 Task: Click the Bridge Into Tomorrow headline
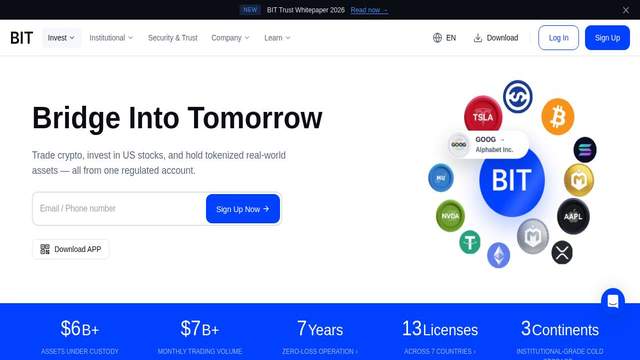point(177,118)
